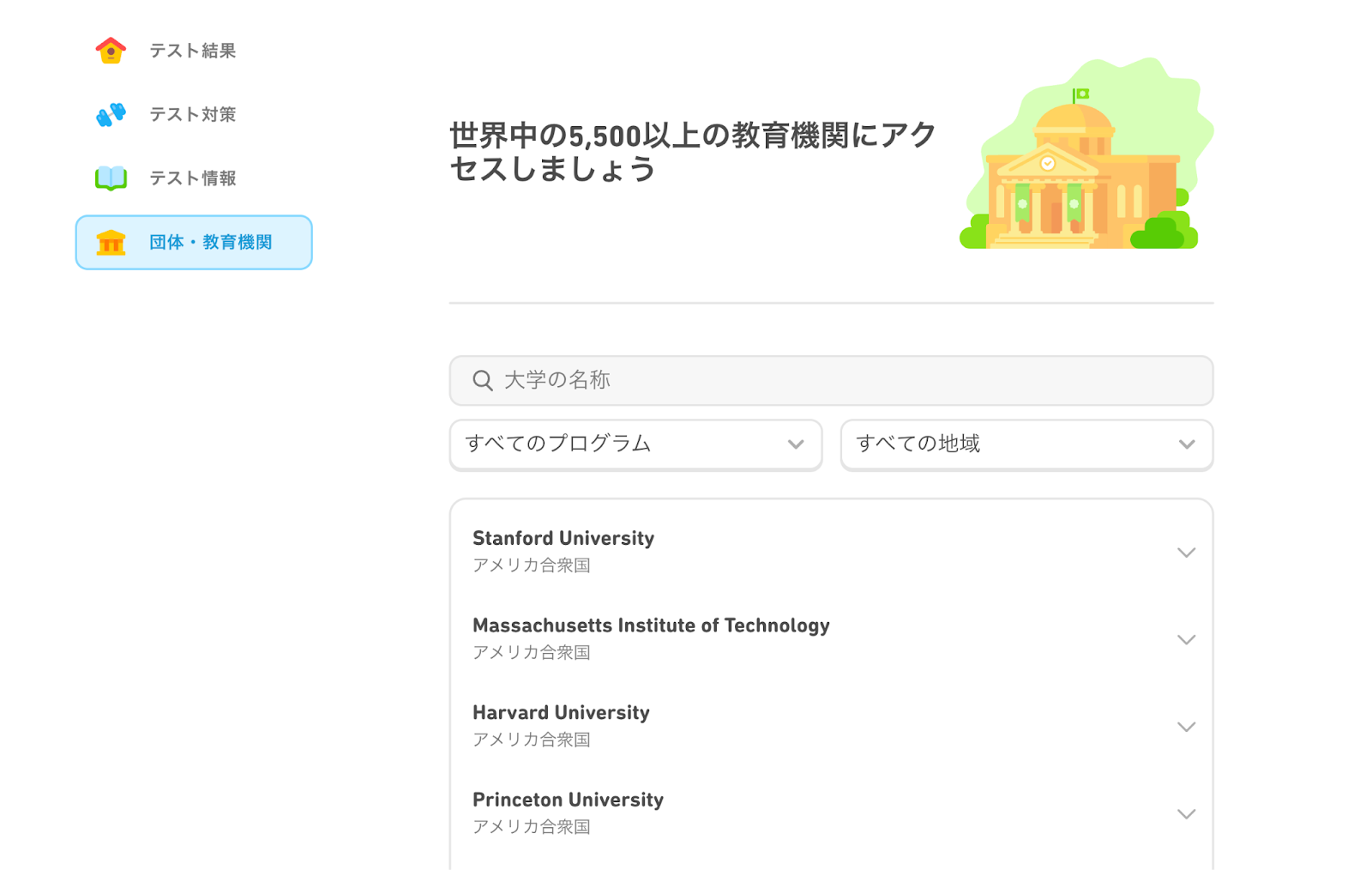
Task: Open the すべての地域 dropdown
Action: coord(1026,444)
